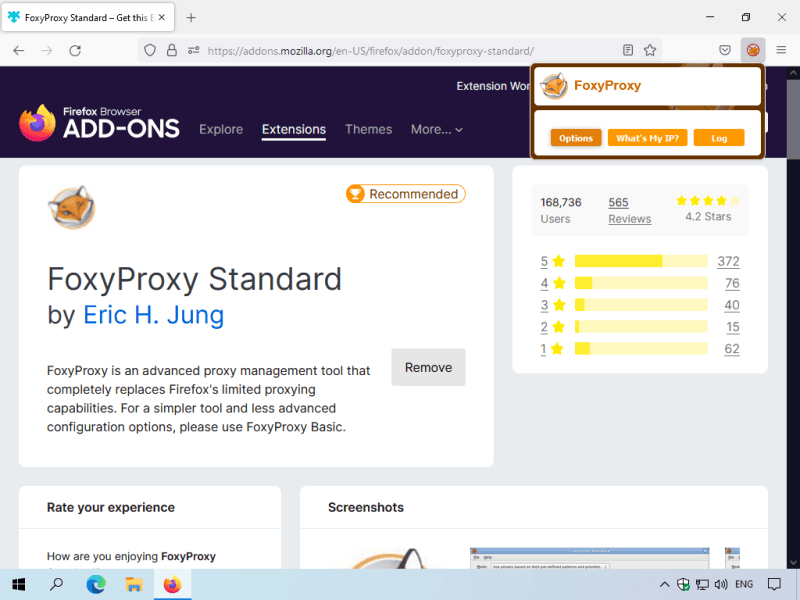800x600 pixels.
Task: Click the URL address bar field
Action: (x=400, y=50)
